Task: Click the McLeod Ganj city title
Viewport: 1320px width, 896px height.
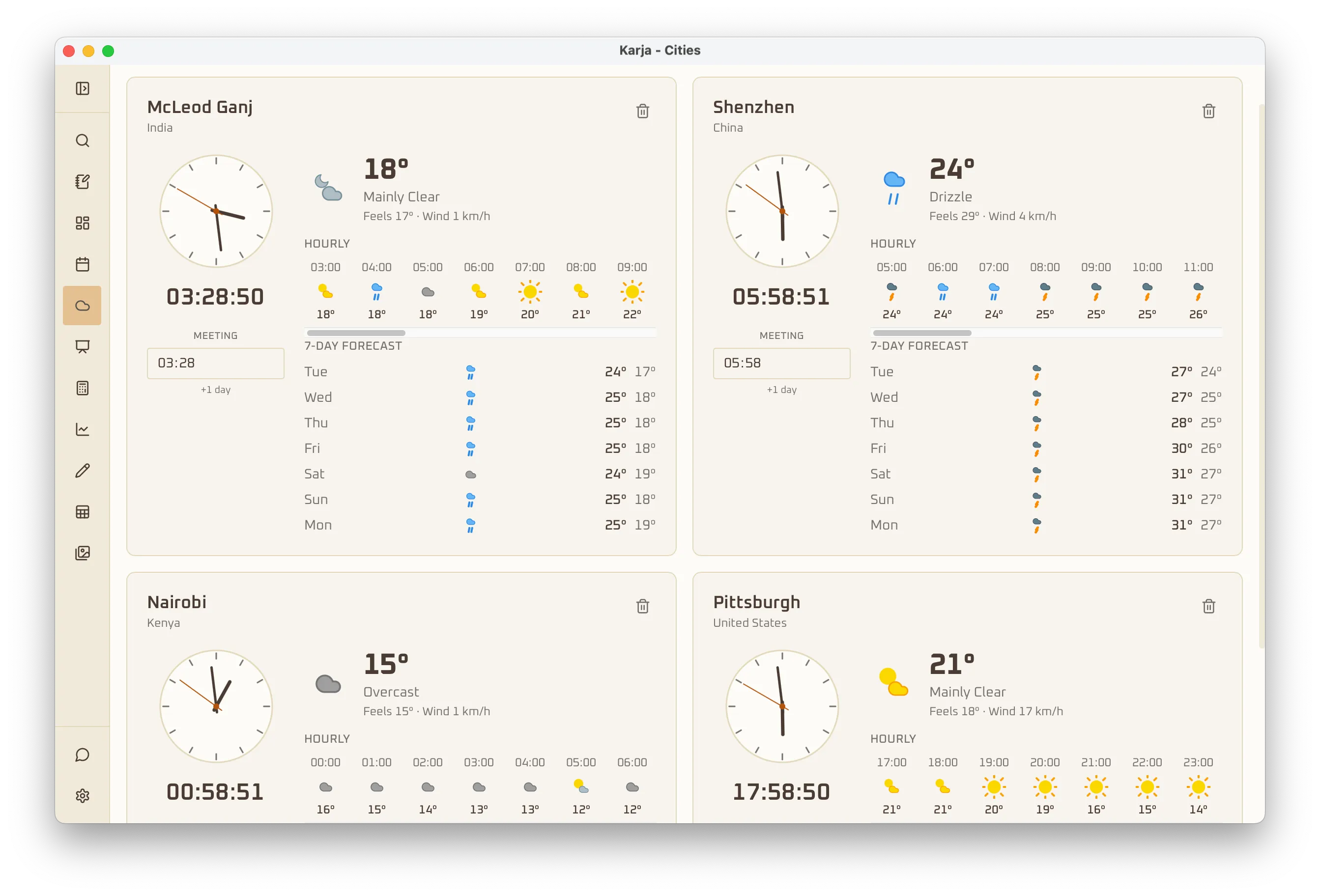Action: pyautogui.click(x=200, y=107)
